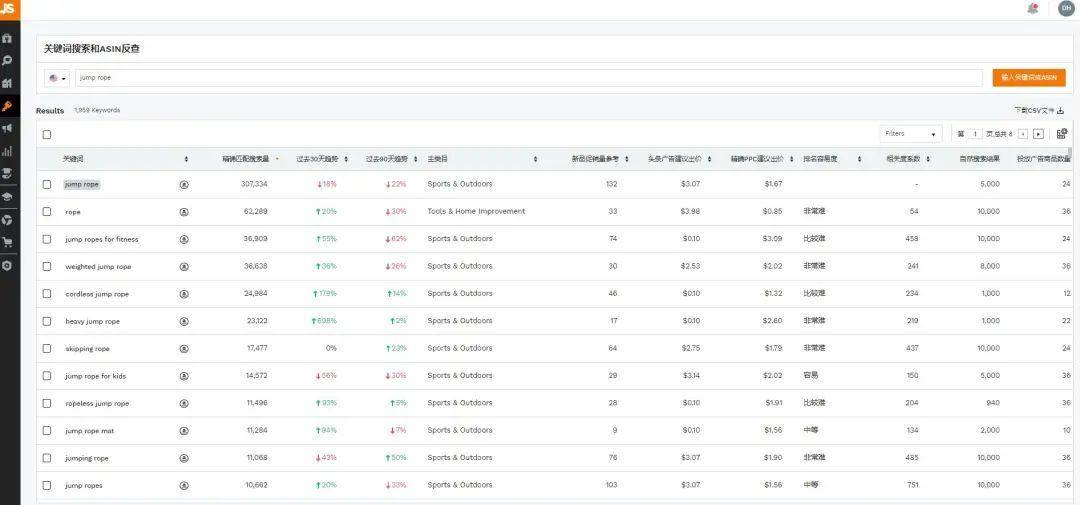Click the shopping cart sidebar icon
Viewport: 1080px width, 505px height.
(7, 242)
